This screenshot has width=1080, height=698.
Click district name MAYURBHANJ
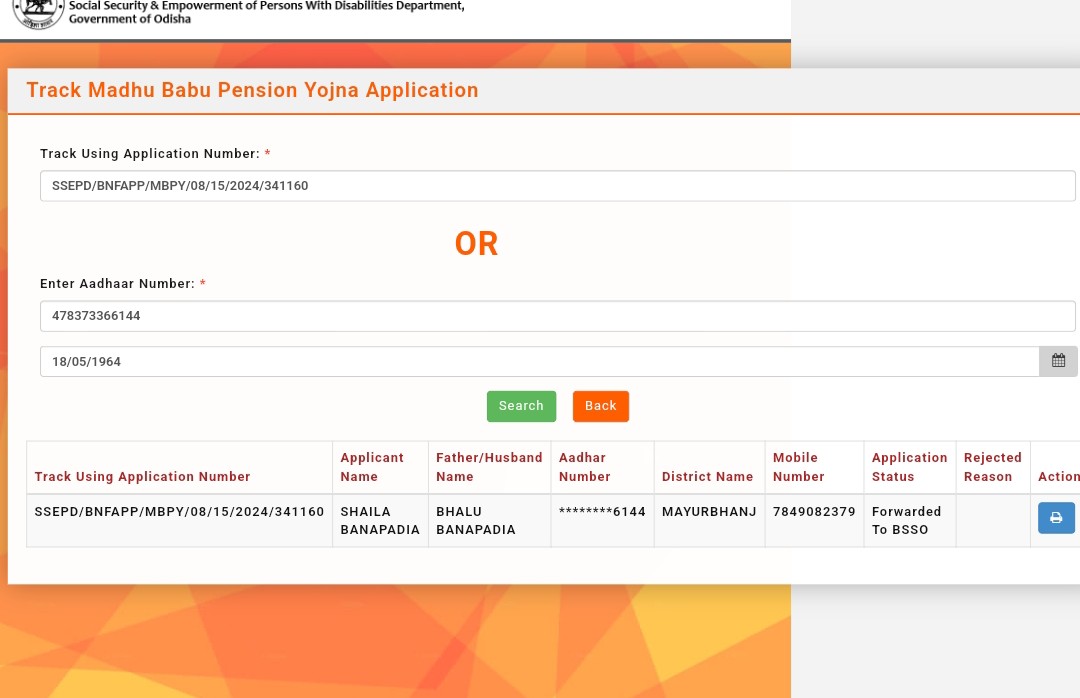(x=709, y=512)
